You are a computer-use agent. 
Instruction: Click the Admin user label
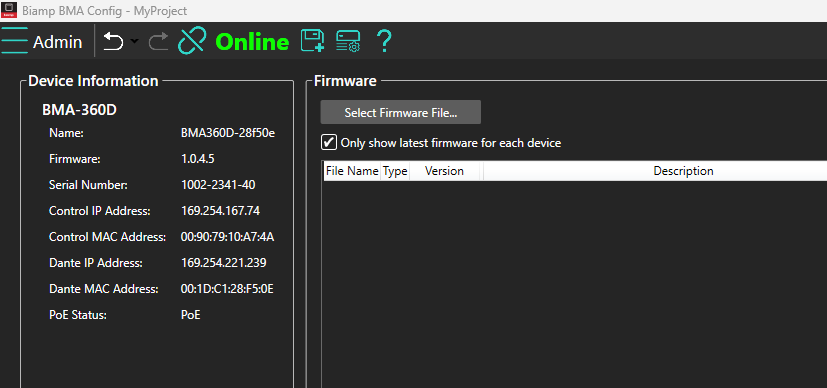coord(57,42)
